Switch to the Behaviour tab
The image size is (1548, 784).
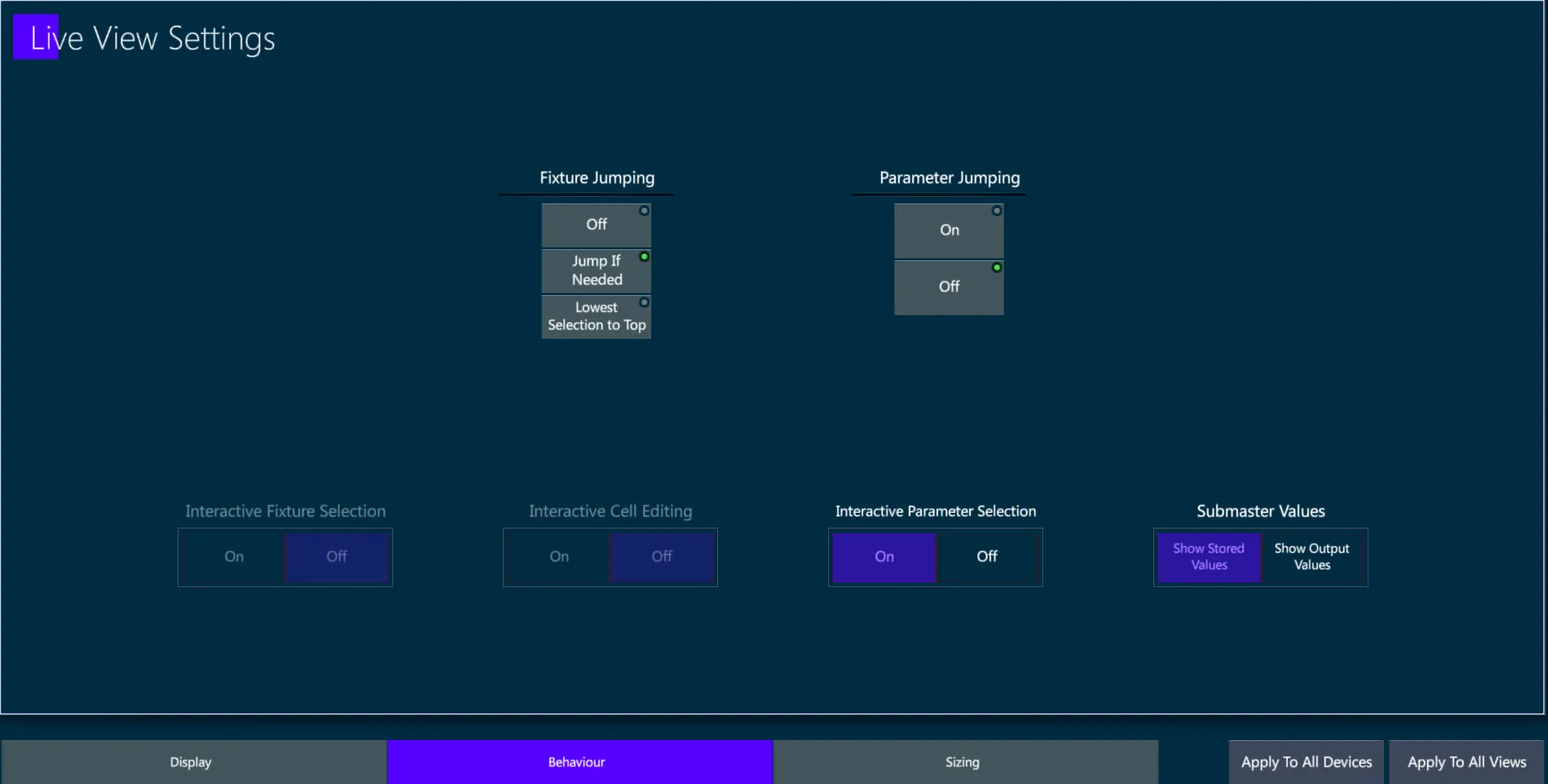pyautogui.click(x=580, y=762)
